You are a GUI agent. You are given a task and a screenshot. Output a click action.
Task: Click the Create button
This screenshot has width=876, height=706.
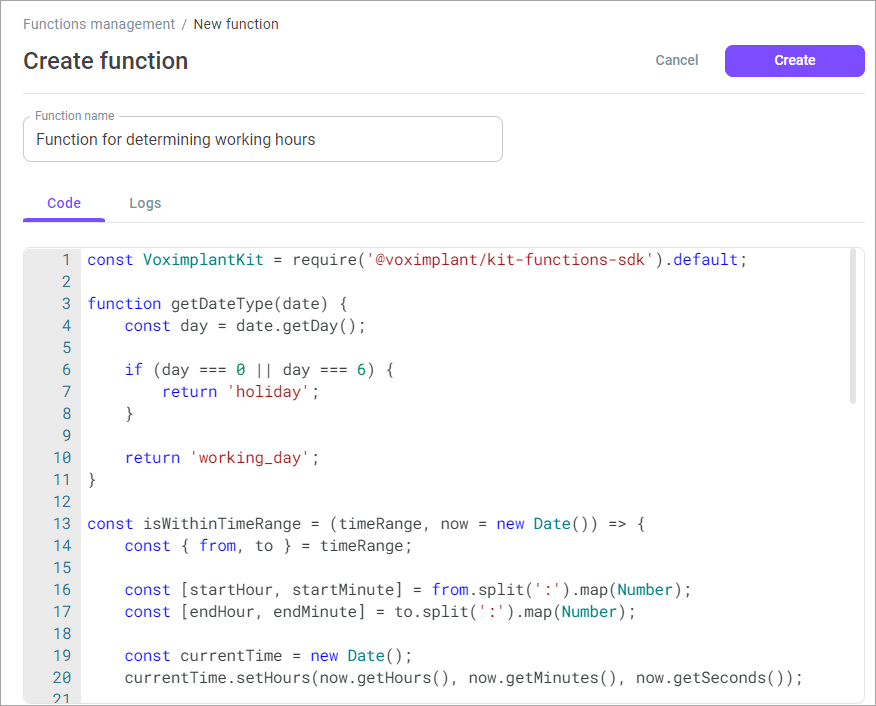(794, 60)
